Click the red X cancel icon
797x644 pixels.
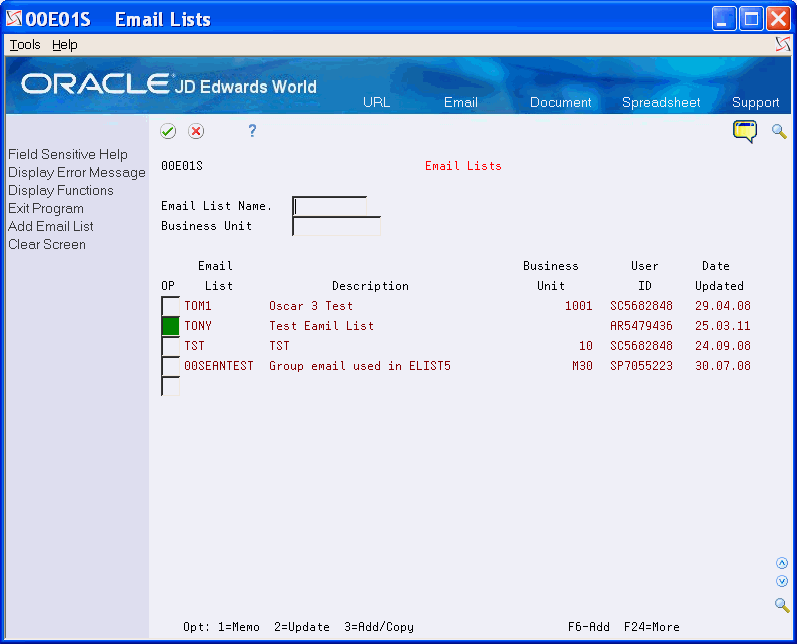[196, 131]
